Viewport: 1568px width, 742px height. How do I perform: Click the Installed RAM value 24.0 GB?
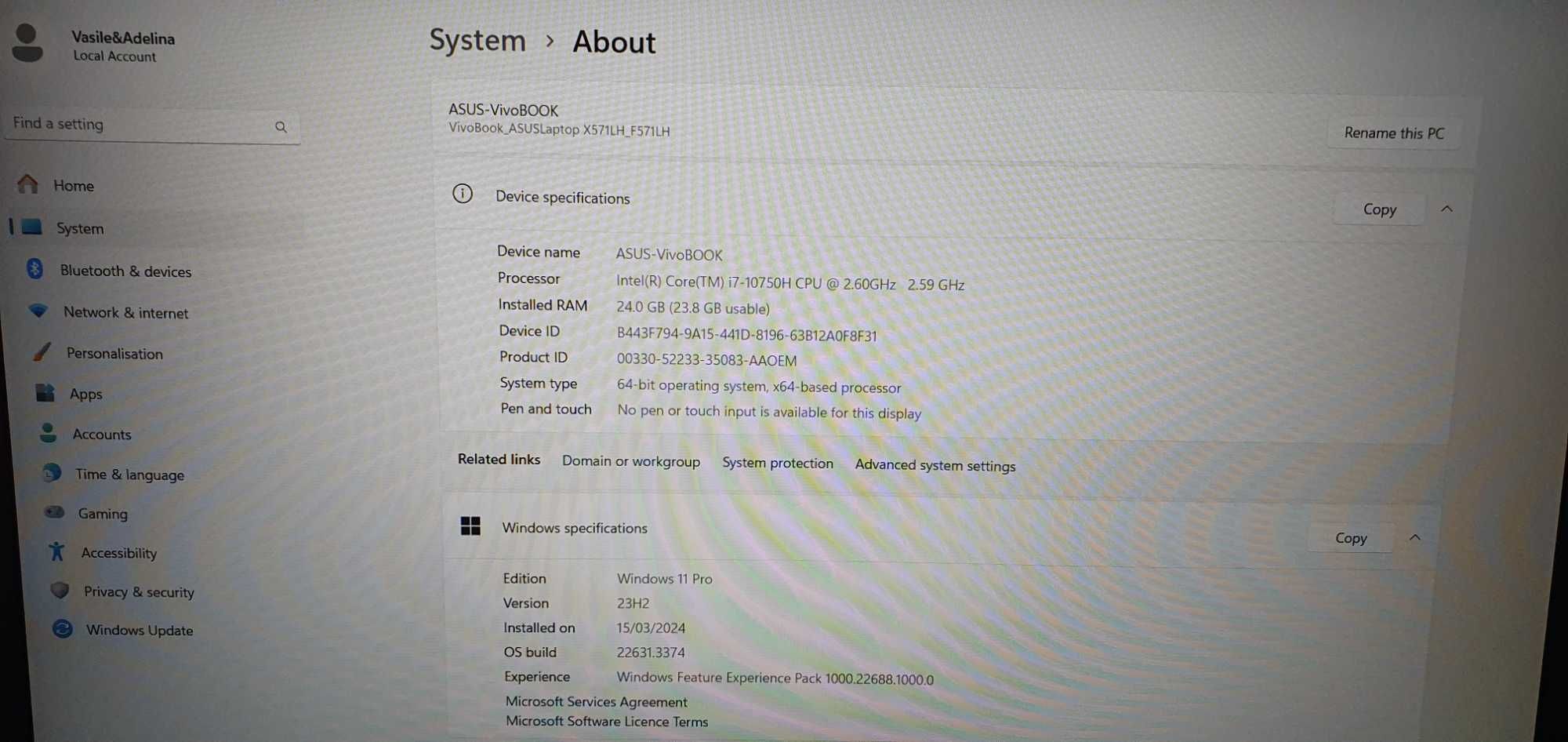[693, 308]
